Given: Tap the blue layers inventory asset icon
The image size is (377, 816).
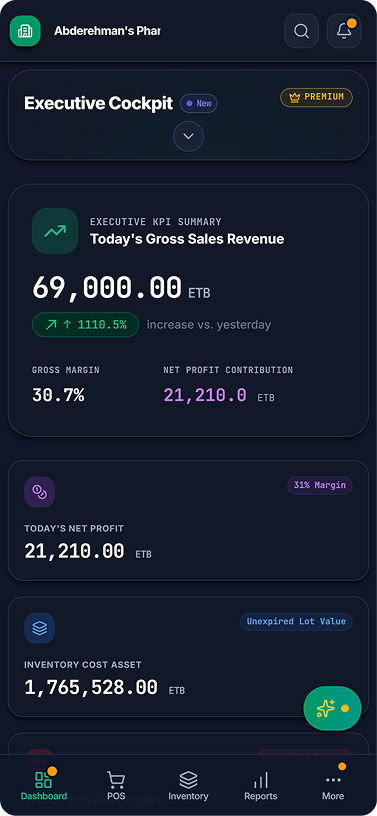Looking at the screenshot, I should (x=40, y=628).
